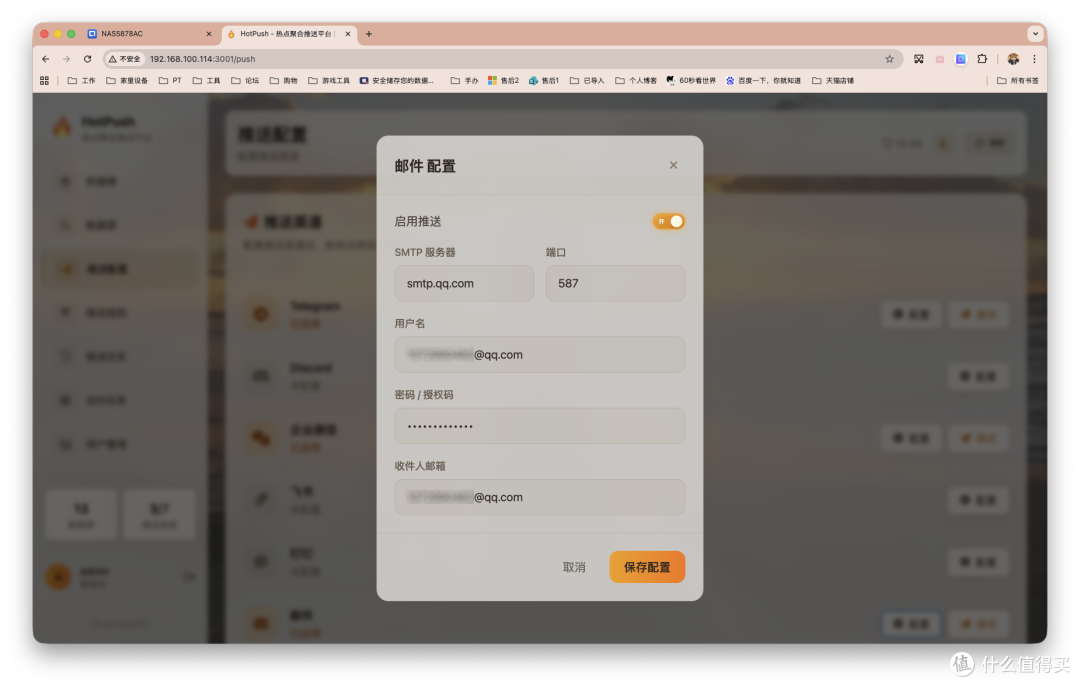The height and width of the screenshot is (687, 1080).
Task: Open the 个人博客 bookmark folder
Action: point(636,81)
